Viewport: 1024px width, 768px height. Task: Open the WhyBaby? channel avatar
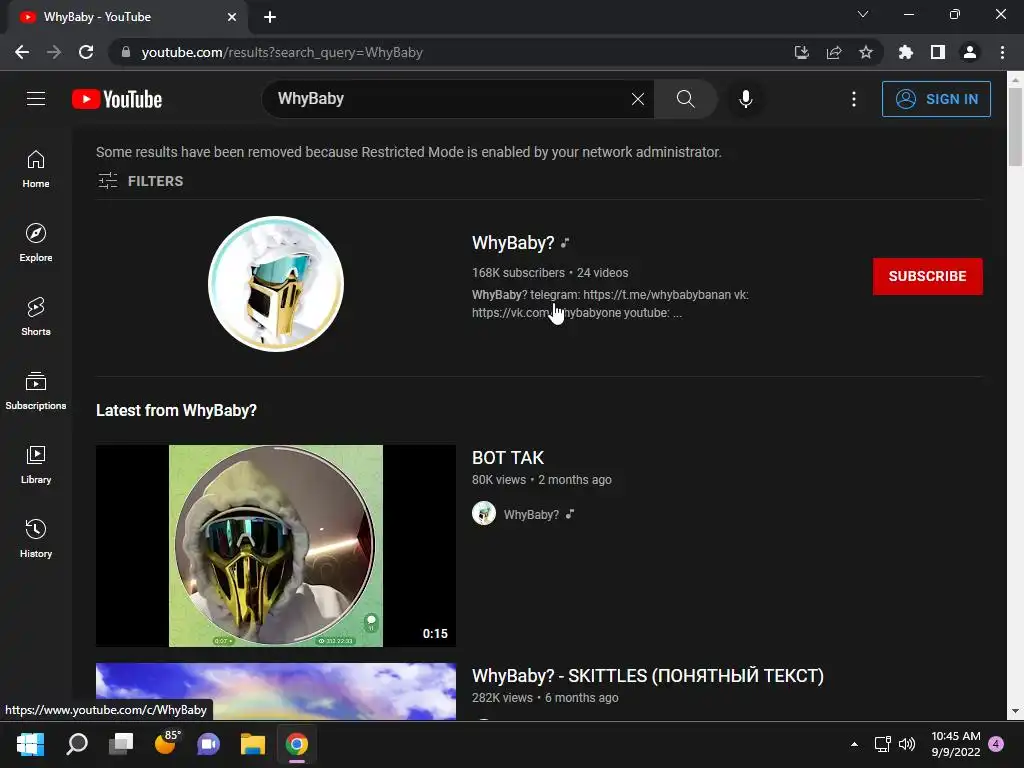pyautogui.click(x=276, y=284)
